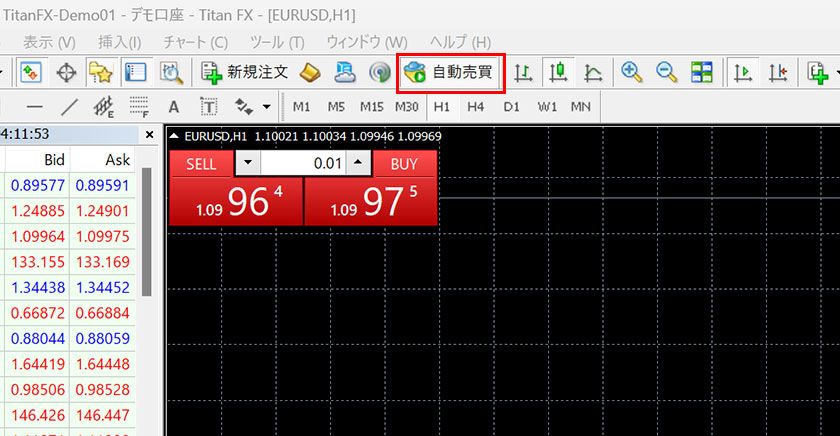Screen dimensions: 840x436
Task: Toggle the Terminal panel icon
Action: pos(135,72)
